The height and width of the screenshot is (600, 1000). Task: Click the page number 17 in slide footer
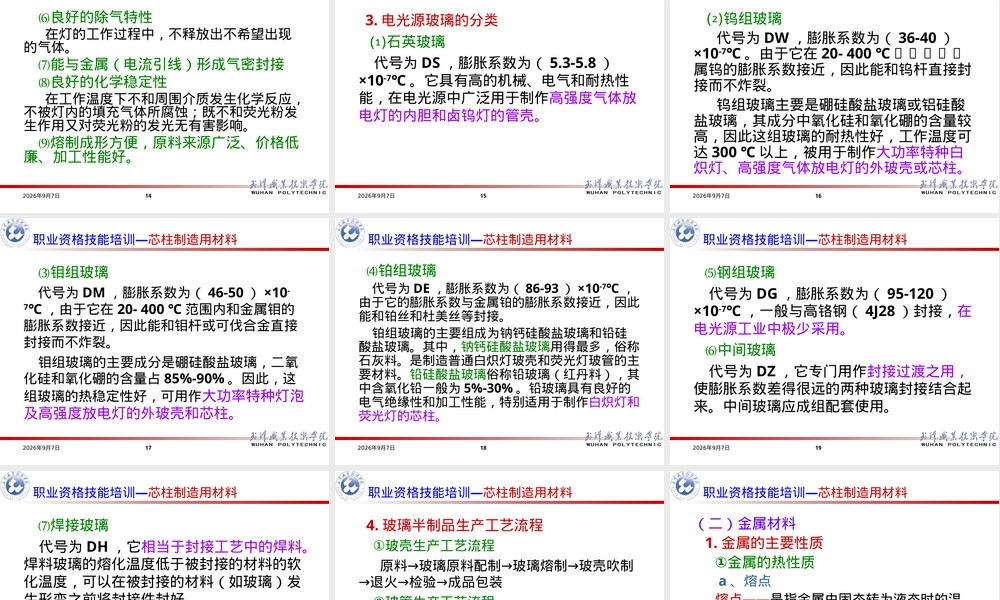[148, 448]
